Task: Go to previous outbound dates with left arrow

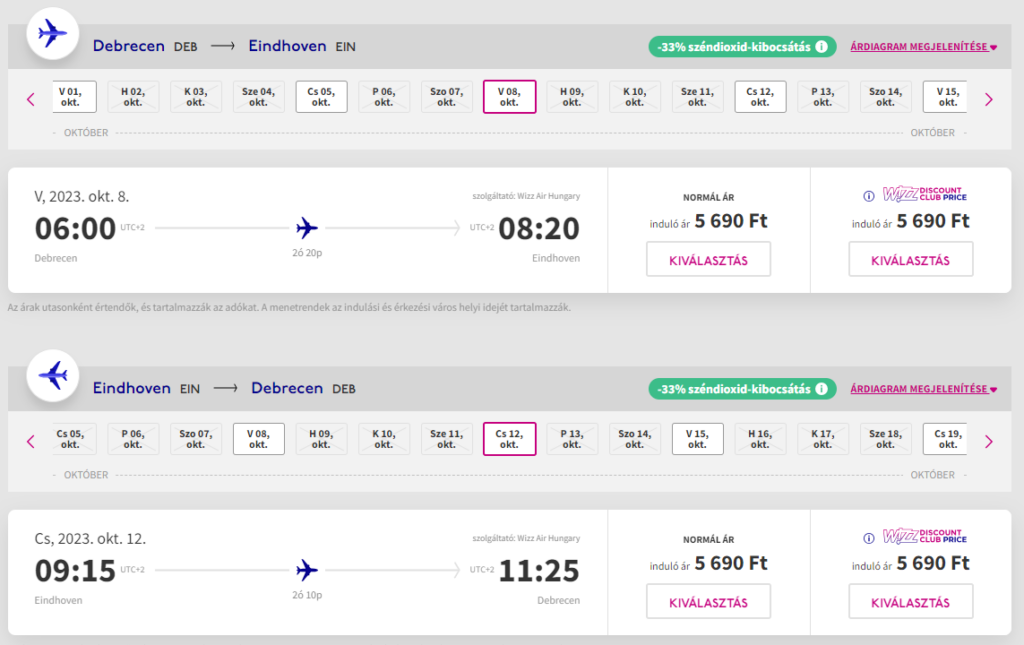Action: pyautogui.click(x=30, y=99)
